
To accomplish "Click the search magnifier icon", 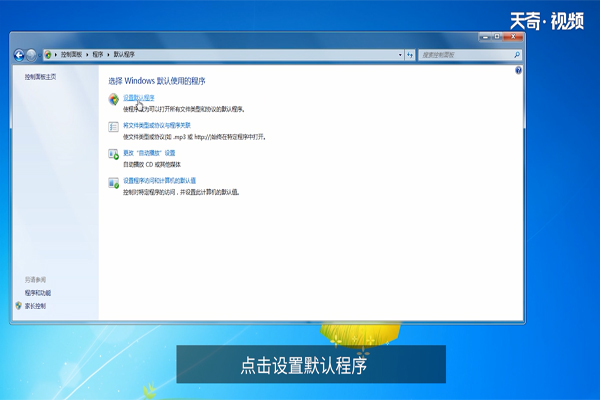I will [x=517, y=55].
